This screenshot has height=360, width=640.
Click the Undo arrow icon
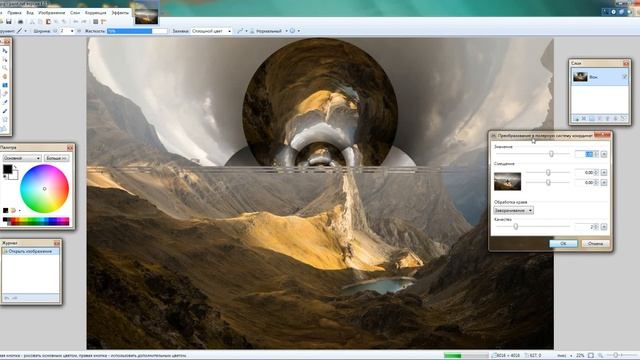(76, 22)
